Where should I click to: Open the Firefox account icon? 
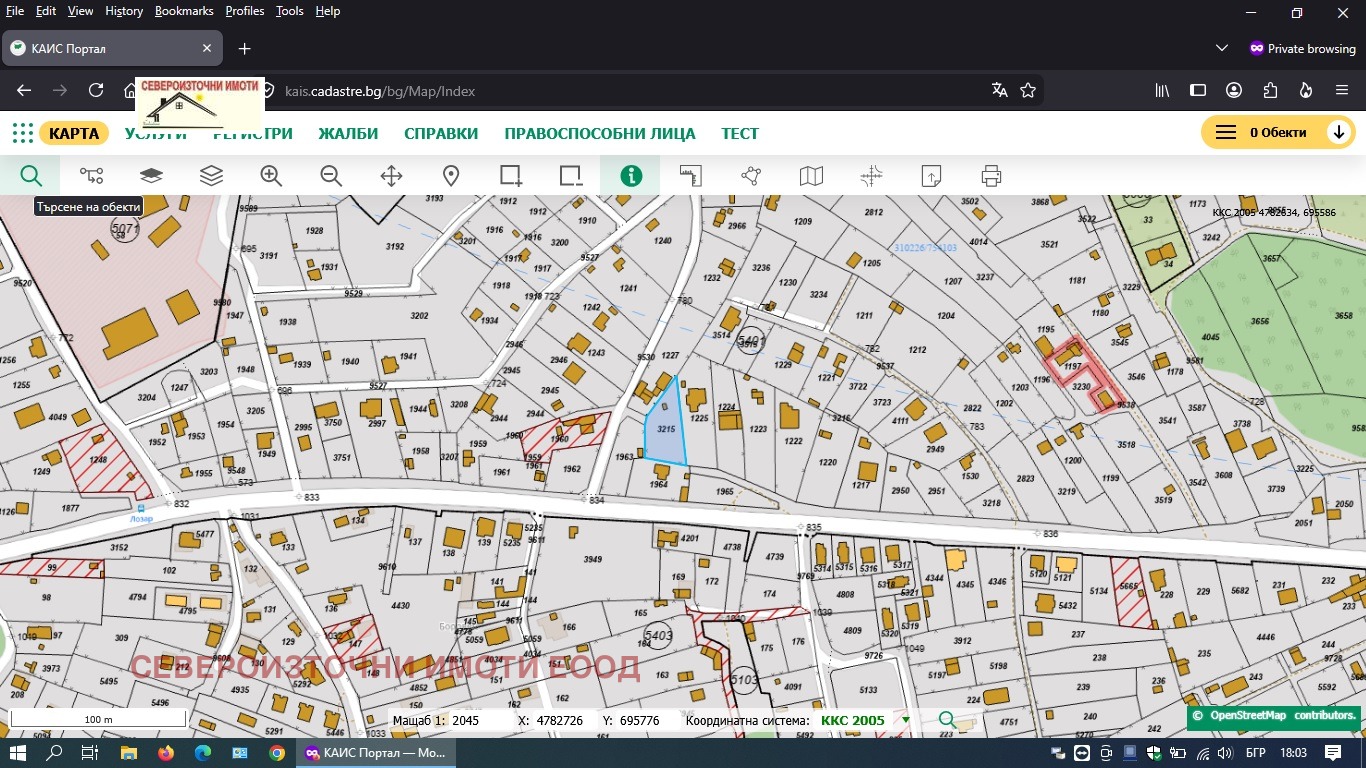[x=1234, y=90]
